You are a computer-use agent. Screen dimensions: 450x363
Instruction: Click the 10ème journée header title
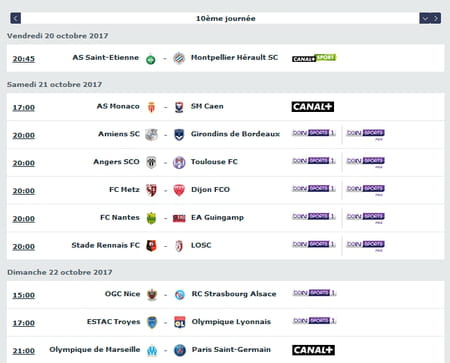pyautogui.click(x=226, y=19)
